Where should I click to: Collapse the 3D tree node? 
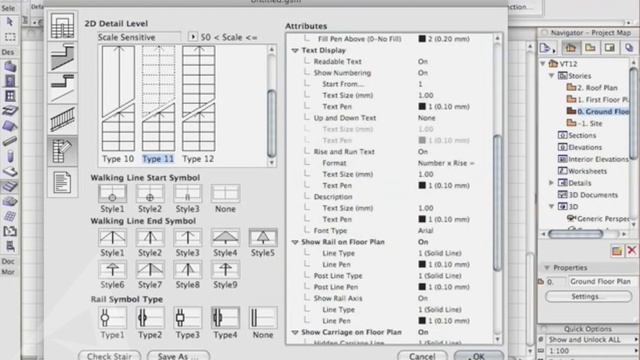click(551, 207)
